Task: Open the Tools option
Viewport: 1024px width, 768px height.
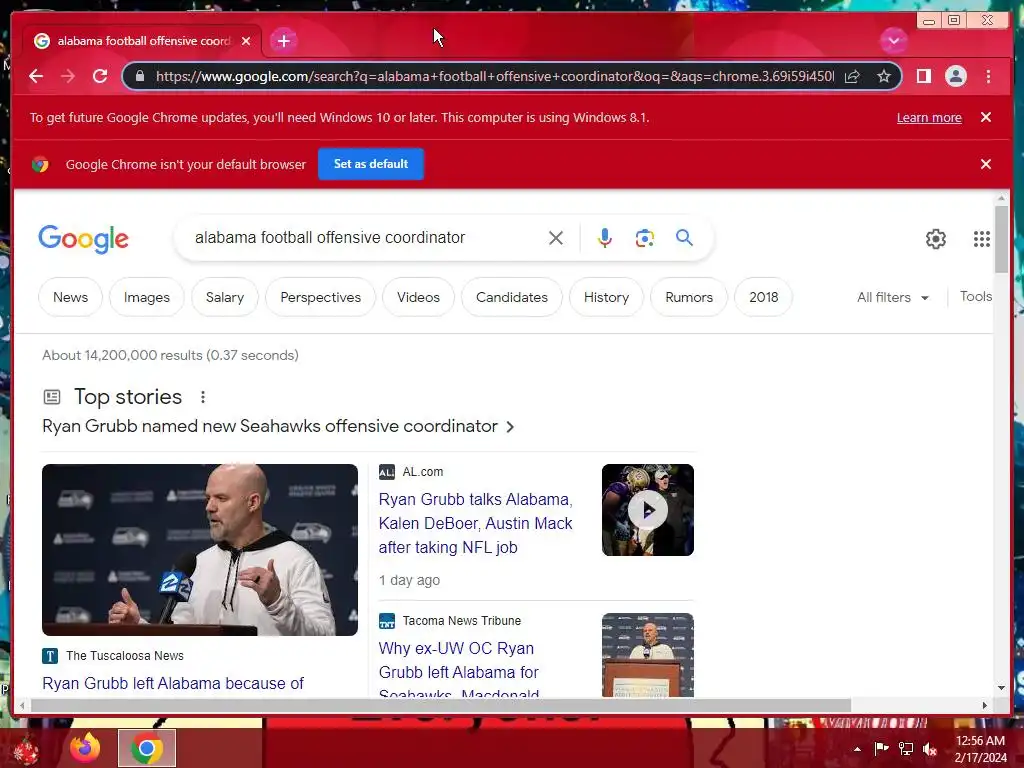Action: tap(975, 296)
